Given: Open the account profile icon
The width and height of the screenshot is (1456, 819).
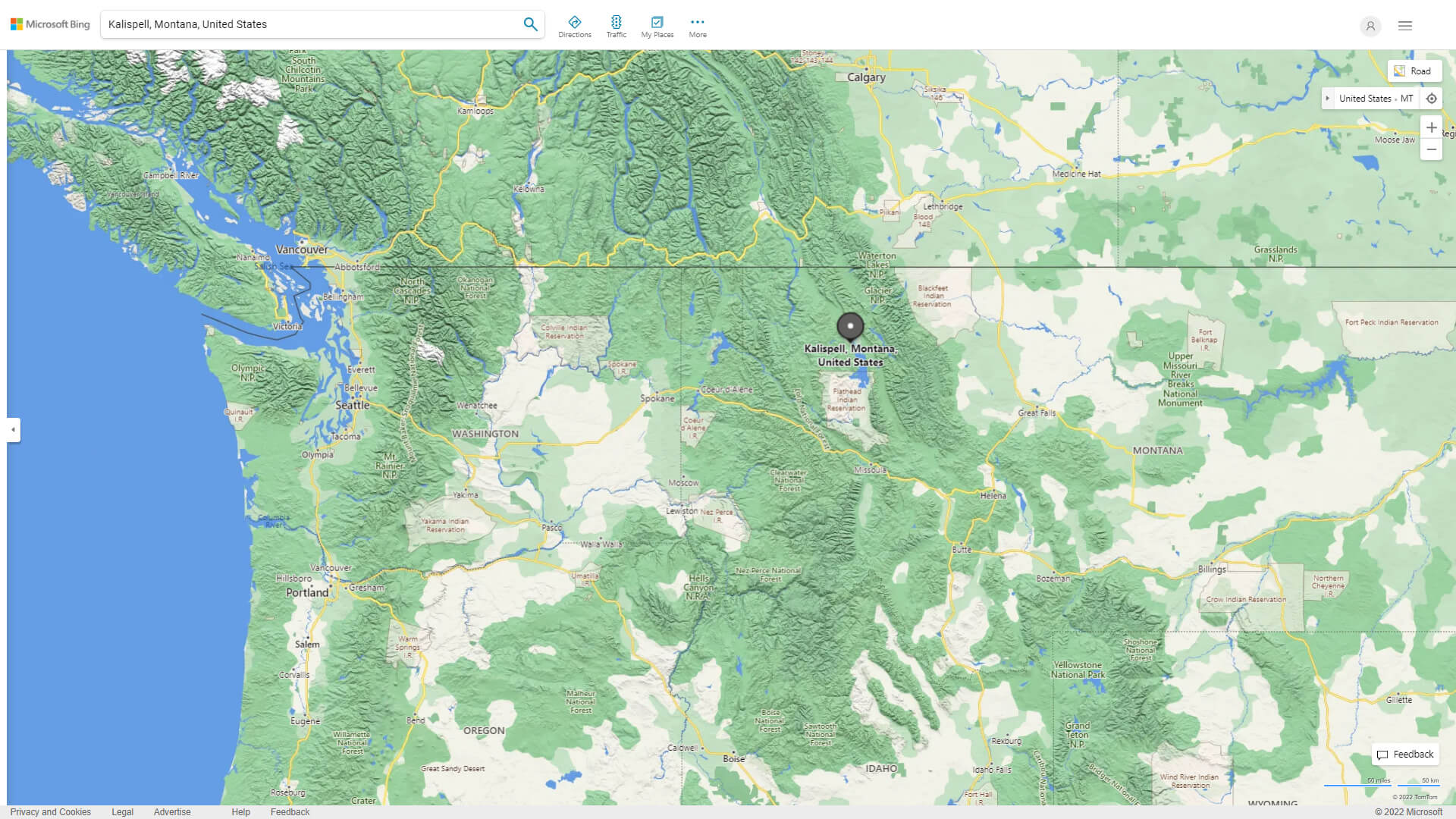Looking at the screenshot, I should click(x=1370, y=26).
